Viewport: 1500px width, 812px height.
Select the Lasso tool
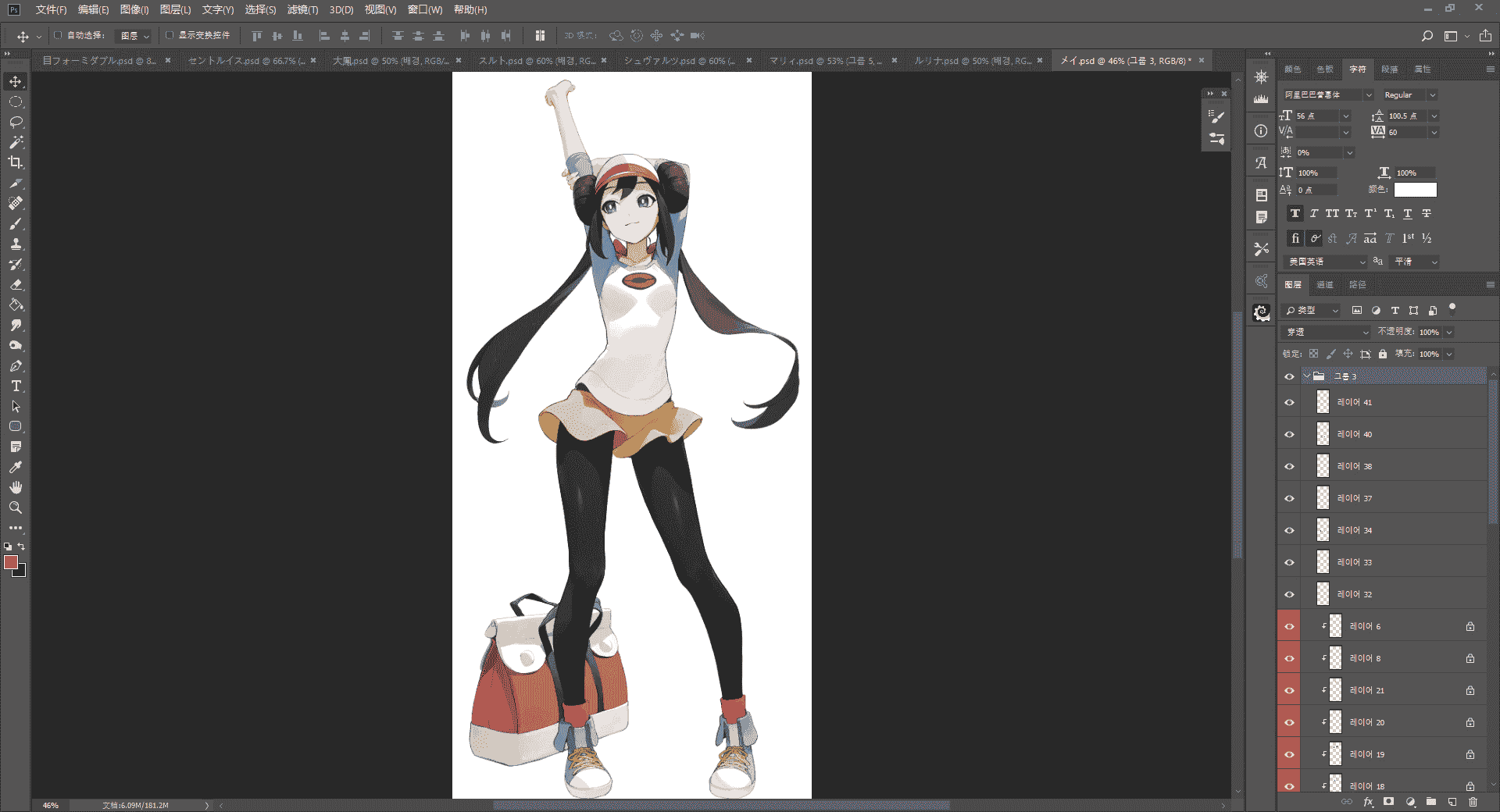click(16, 122)
